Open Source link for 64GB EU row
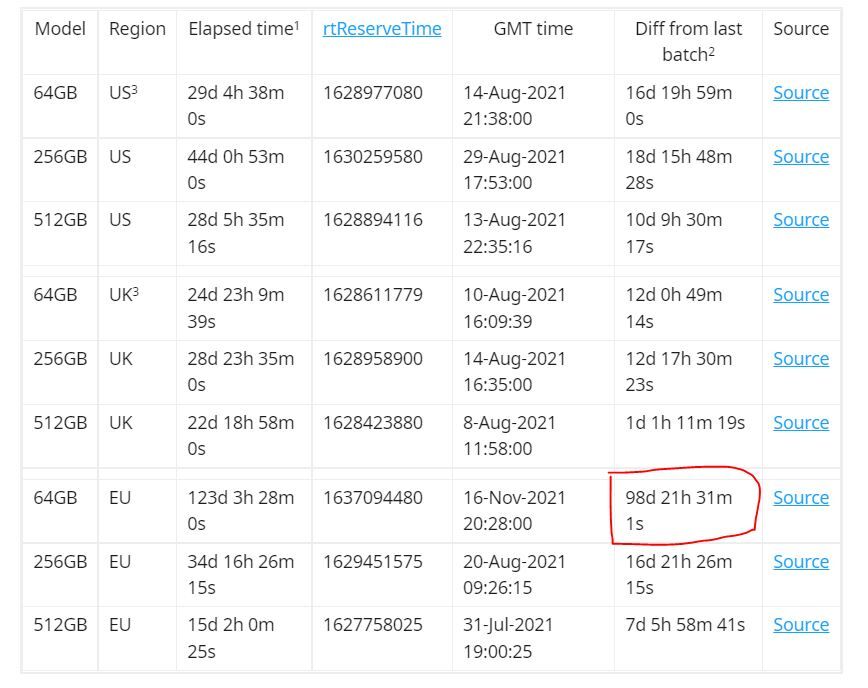The image size is (868, 688). click(x=801, y=498)
